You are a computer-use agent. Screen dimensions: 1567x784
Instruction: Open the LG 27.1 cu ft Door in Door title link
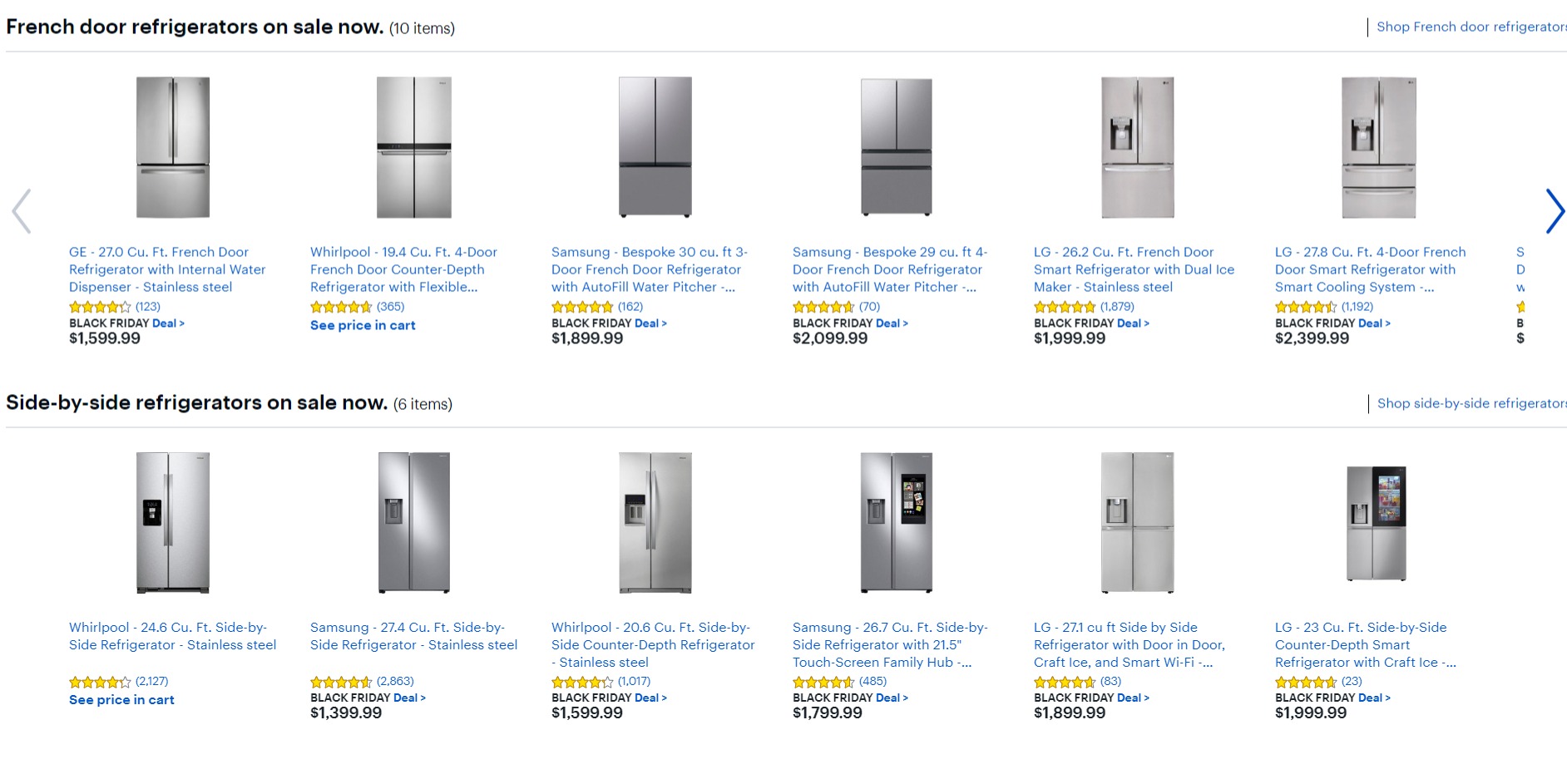pos(1129,645)
